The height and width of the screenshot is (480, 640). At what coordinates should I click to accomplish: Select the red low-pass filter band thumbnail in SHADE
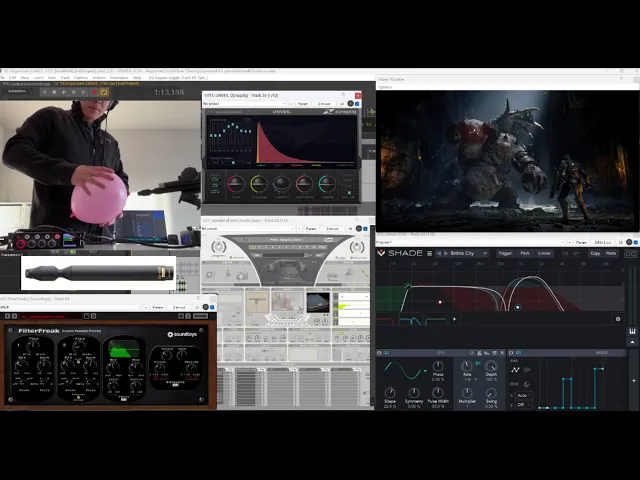pos(386,320)
